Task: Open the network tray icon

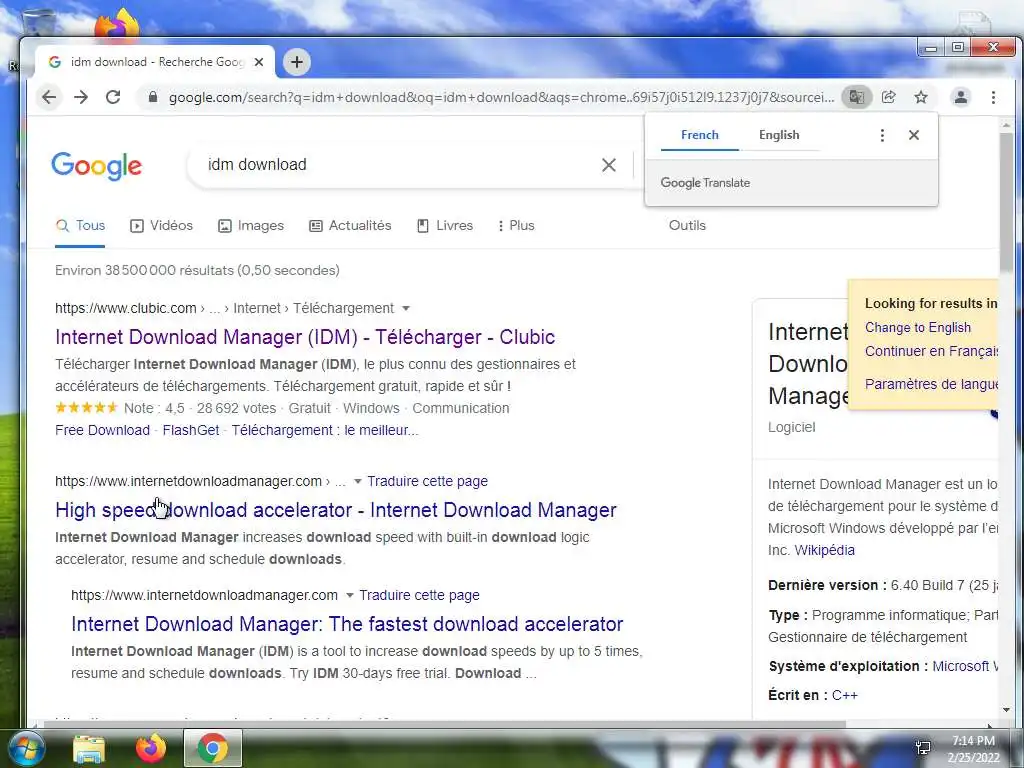Action: pos(923,748)
